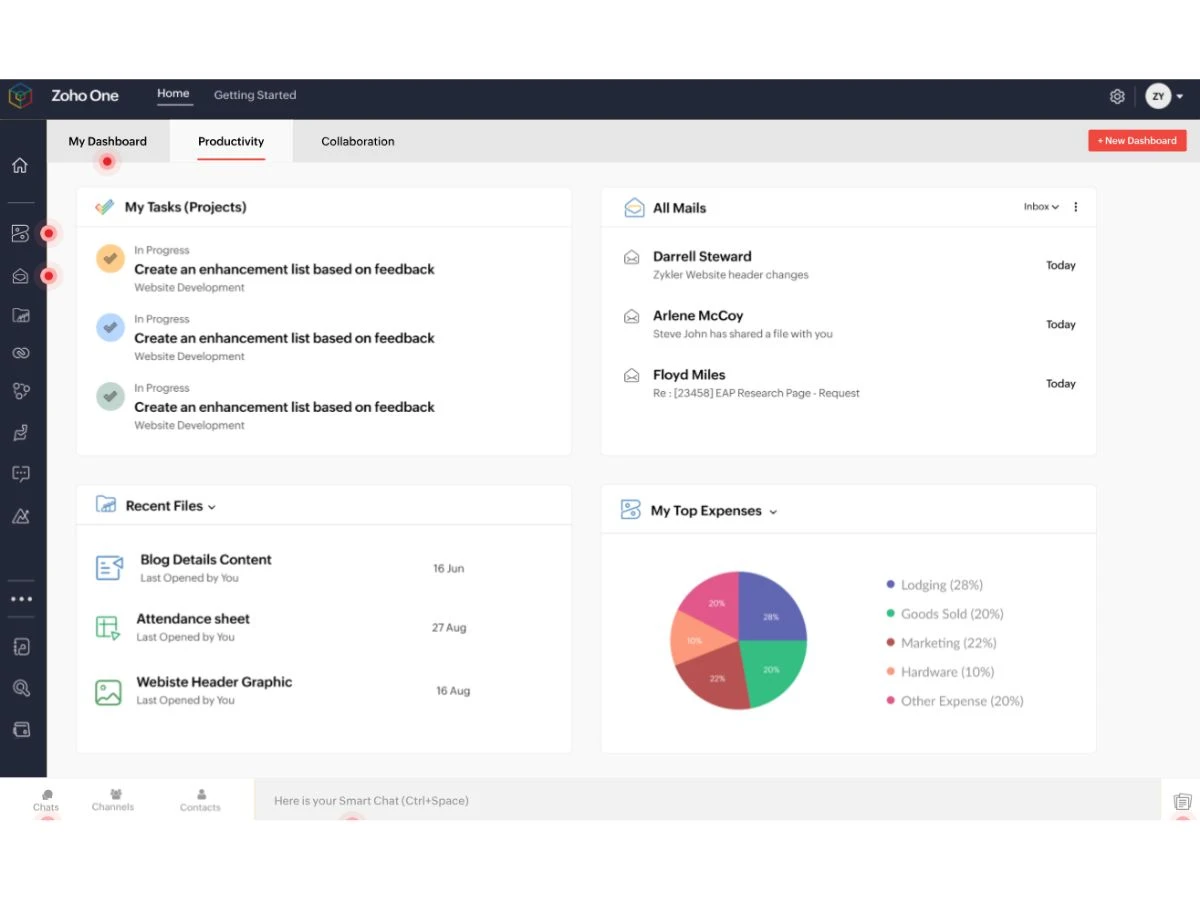Open the chain-link icon in sidebar

[20, 353]
